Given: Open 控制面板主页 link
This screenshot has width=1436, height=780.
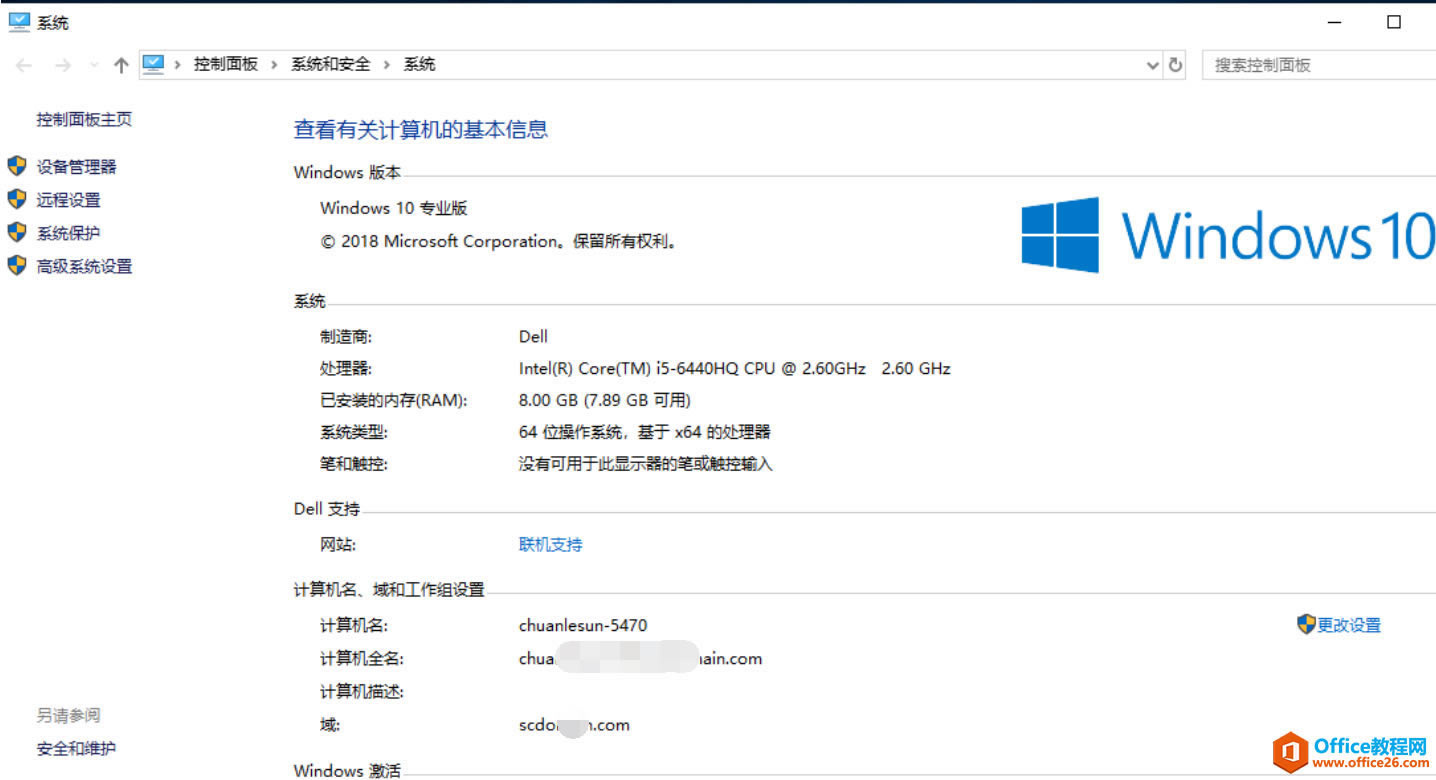Looking at the screenshot, I should tap(84, 119).
